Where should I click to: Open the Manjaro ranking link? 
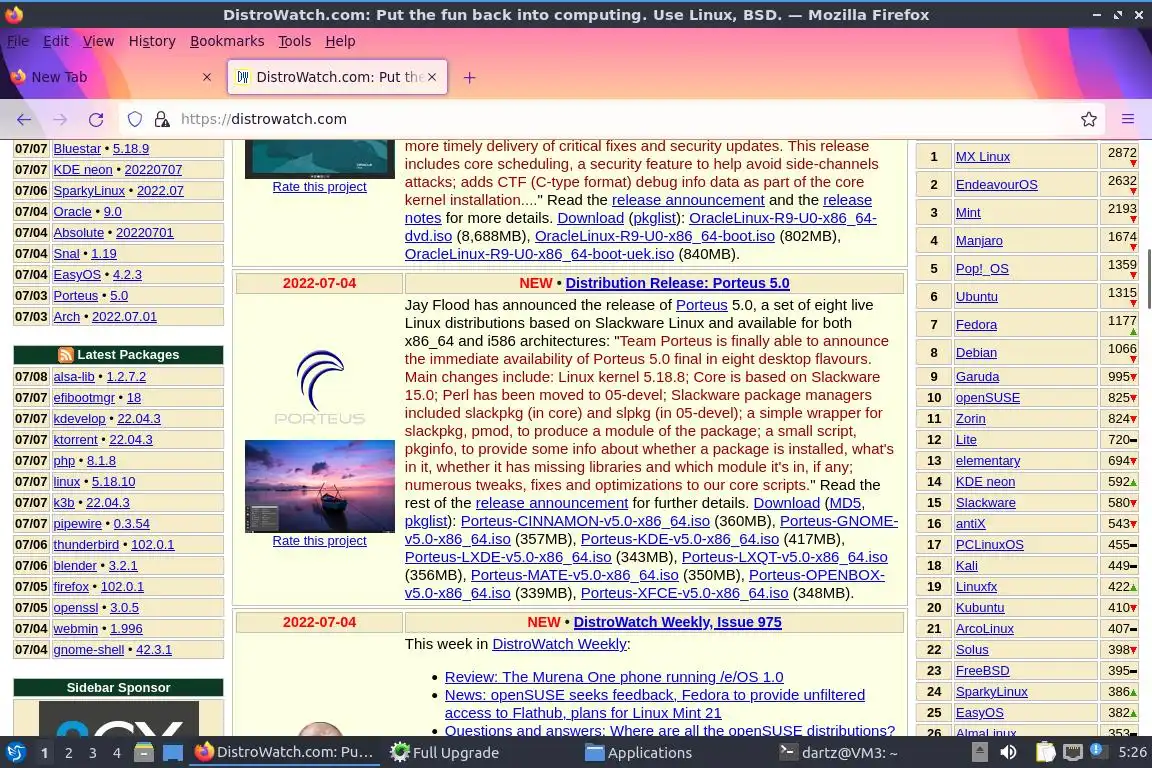[x=979, y=240]
